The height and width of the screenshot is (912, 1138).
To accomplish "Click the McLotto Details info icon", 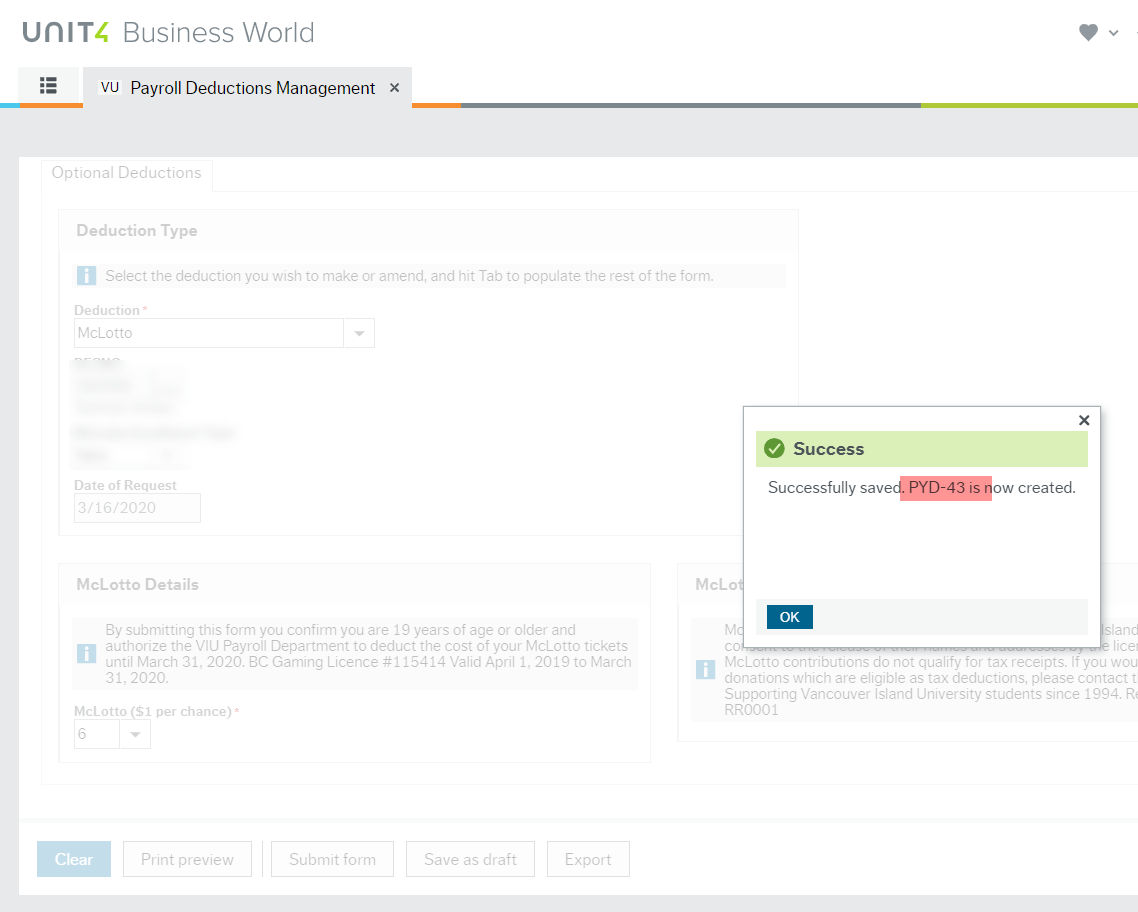I will [87, 654].
